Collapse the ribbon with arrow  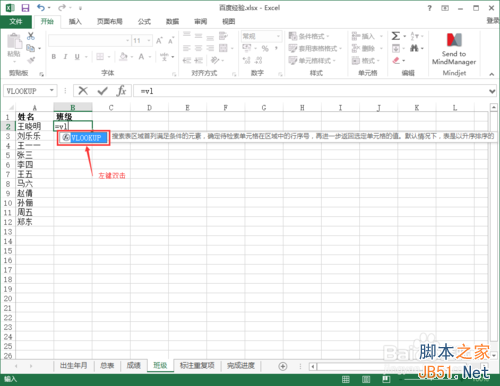pyautogui.click(x=492, y=74)
